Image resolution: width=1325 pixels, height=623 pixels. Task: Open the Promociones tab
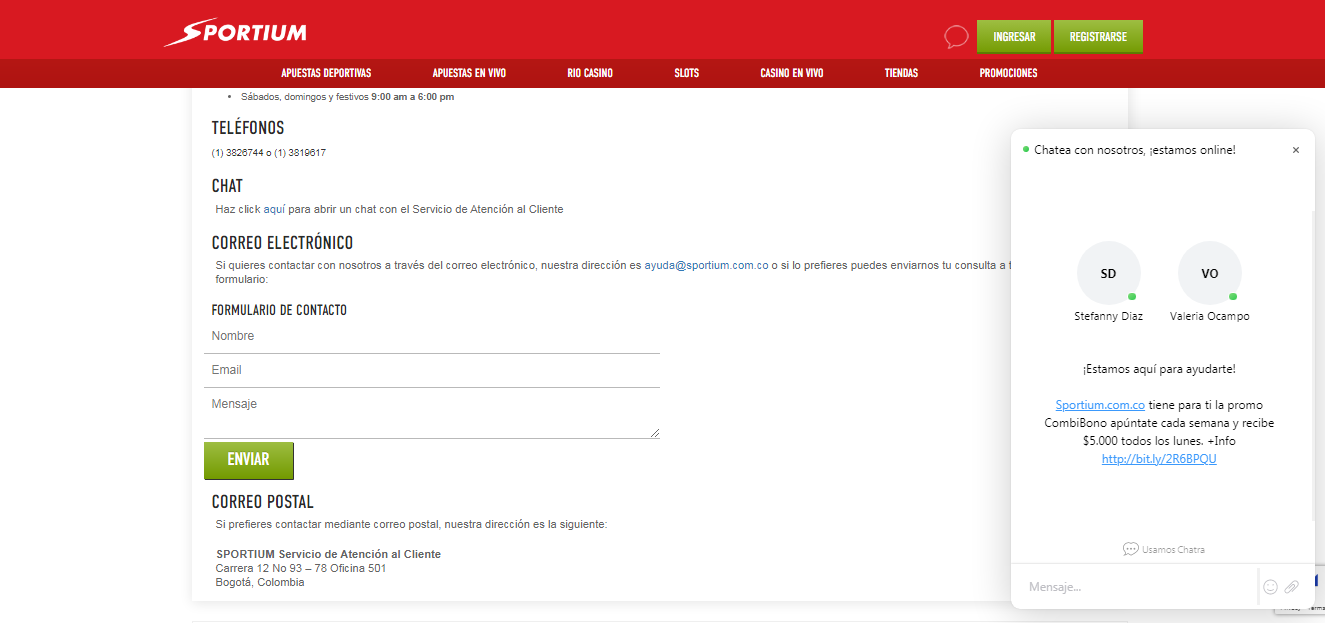(x=1008, y=73)
